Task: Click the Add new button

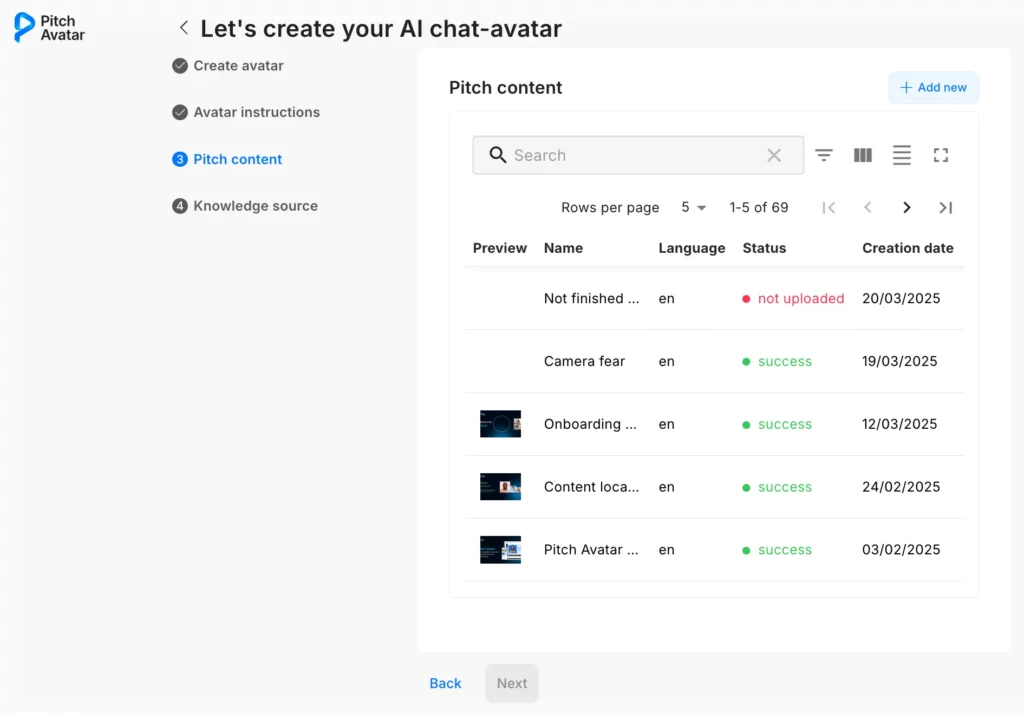Action: pyautogui.click(x=933, y=87)
